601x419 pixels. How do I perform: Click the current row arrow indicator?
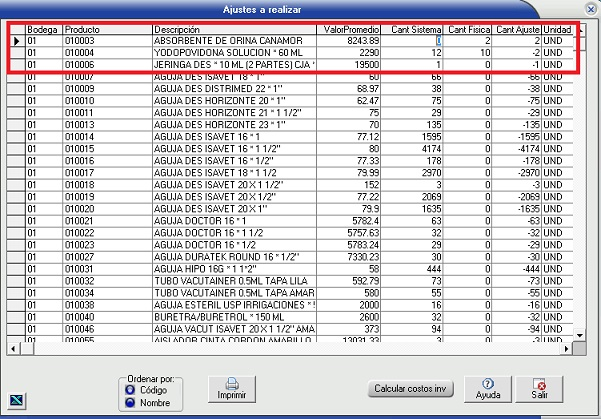[16, 41]
